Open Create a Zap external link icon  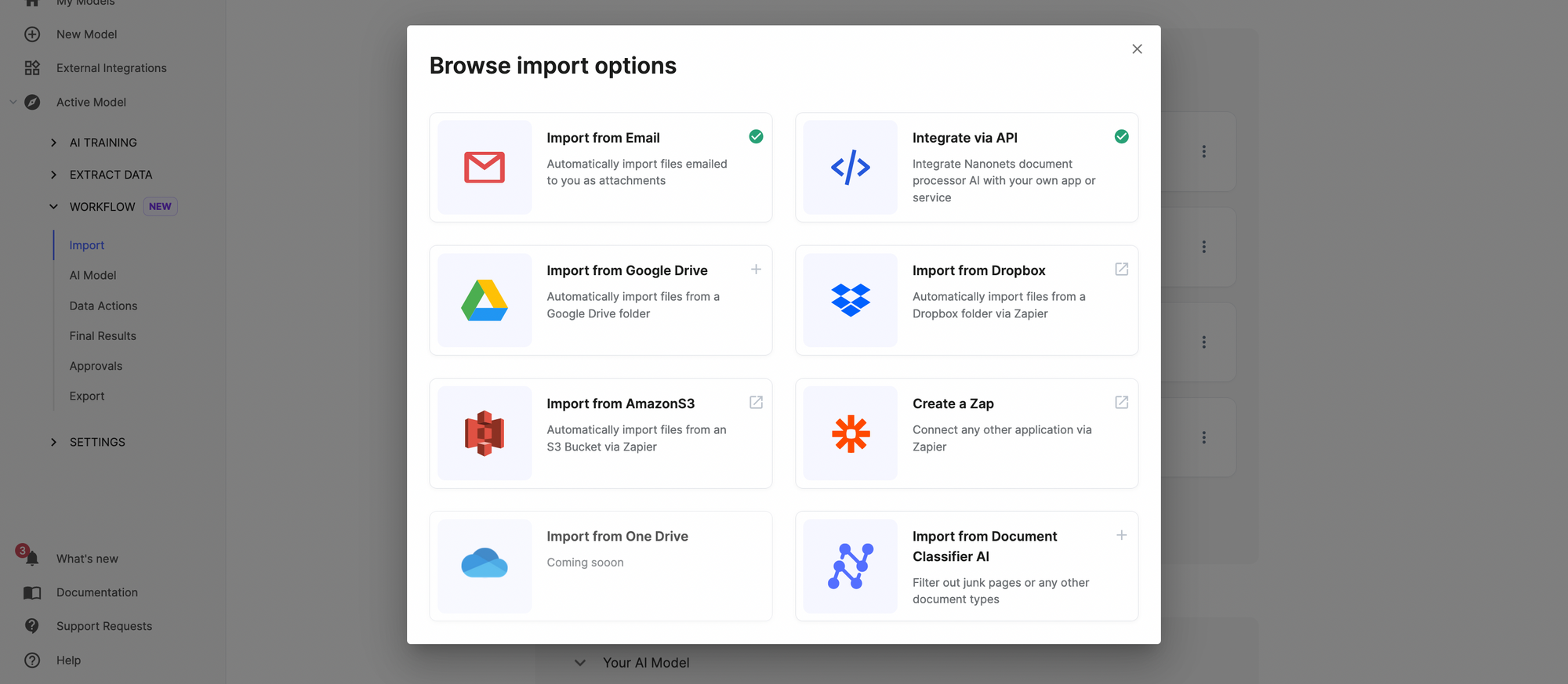click(x=1122, y=403)
